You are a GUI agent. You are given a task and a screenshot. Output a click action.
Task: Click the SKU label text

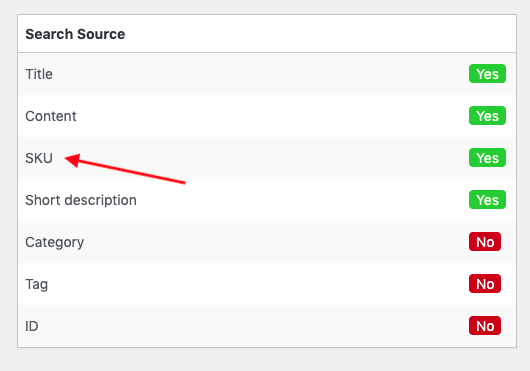(39, 158)
